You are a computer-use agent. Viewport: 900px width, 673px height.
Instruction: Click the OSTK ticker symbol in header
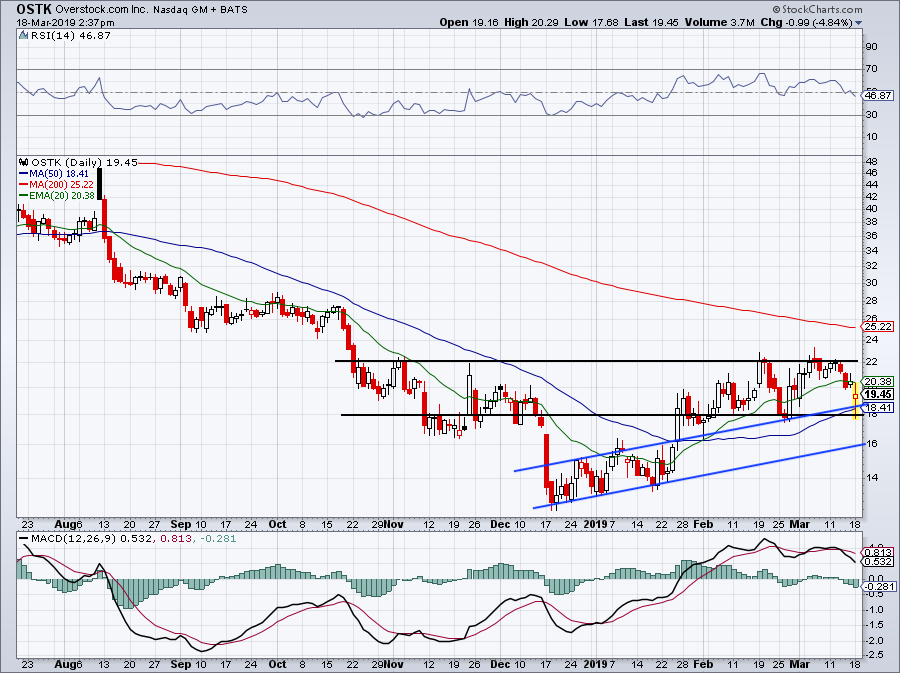pos(33,9)
